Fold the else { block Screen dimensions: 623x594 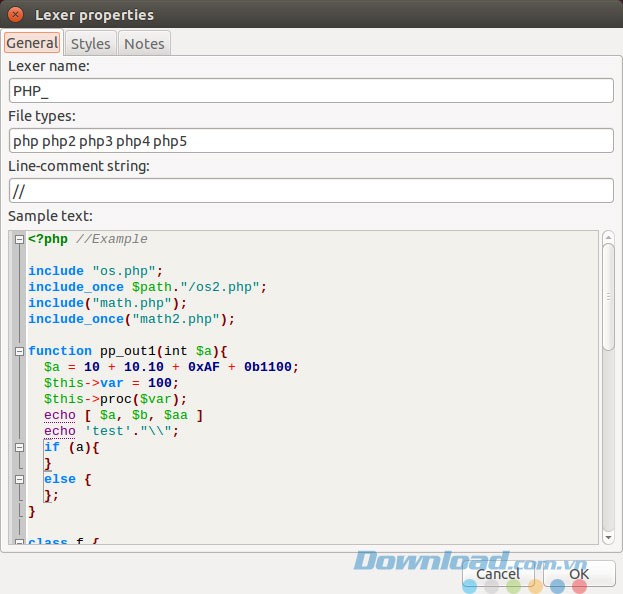tap(19, 479)
